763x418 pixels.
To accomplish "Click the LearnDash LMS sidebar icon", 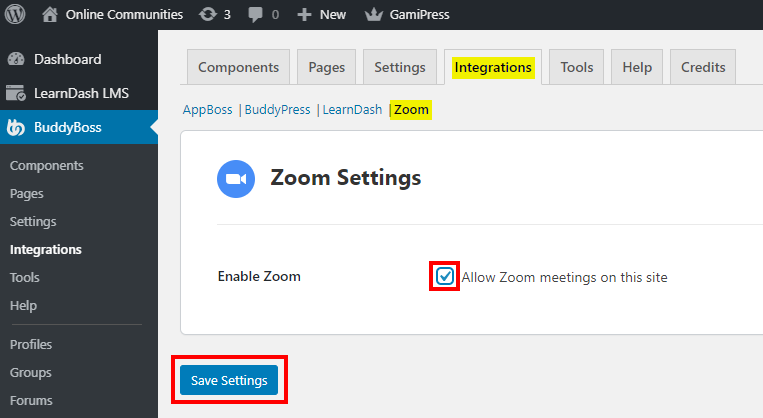I will click(16, 93).
